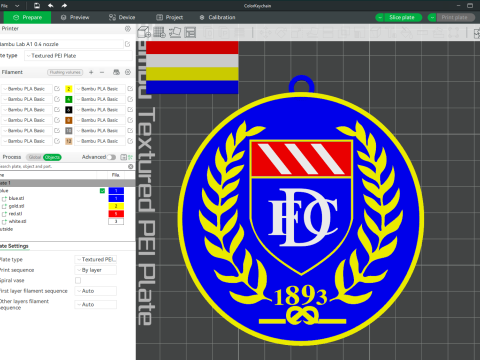
Task: Switch to the Preview tab
Action: pos(75,17)
